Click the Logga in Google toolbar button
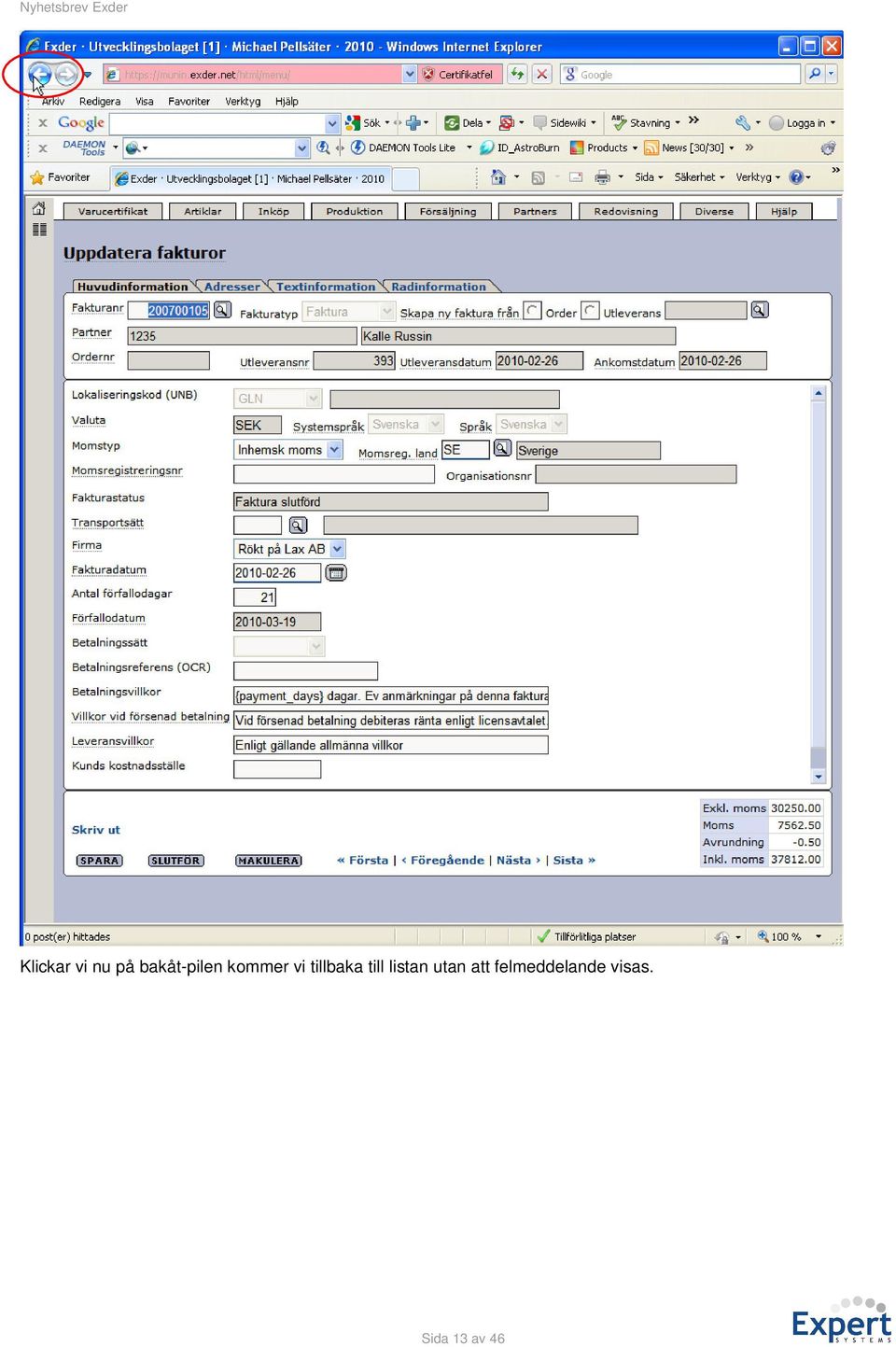 pyautogui.click(x=803, y=122)
